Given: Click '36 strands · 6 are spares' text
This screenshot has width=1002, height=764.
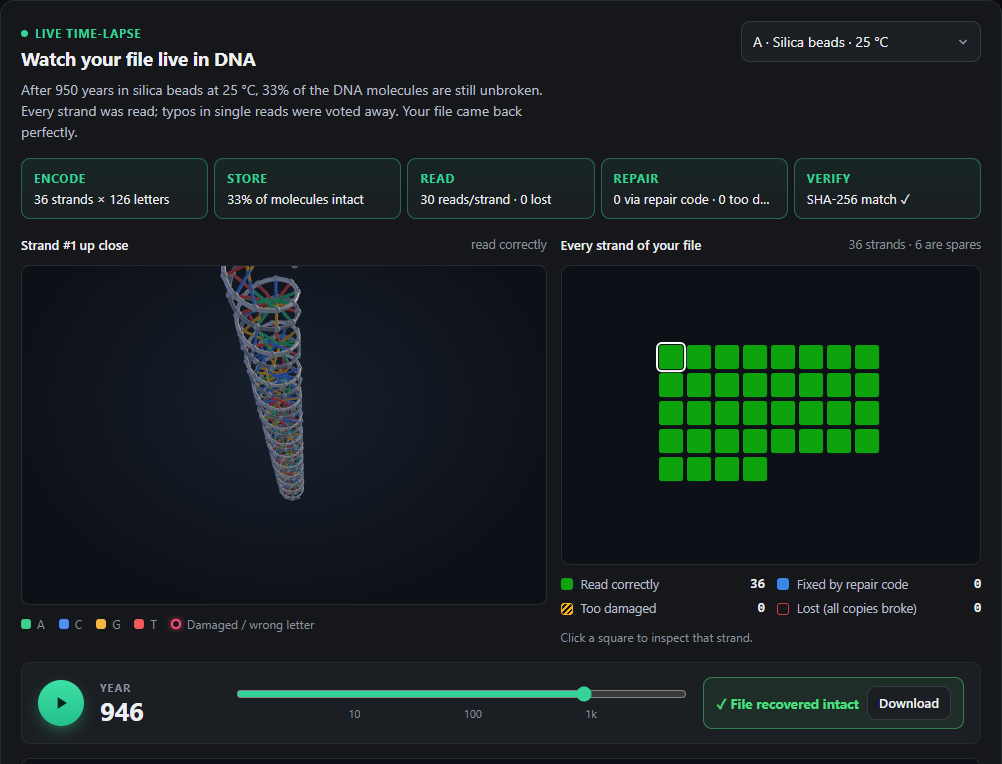Looking at the screenshot, I should tap(914, 245).
